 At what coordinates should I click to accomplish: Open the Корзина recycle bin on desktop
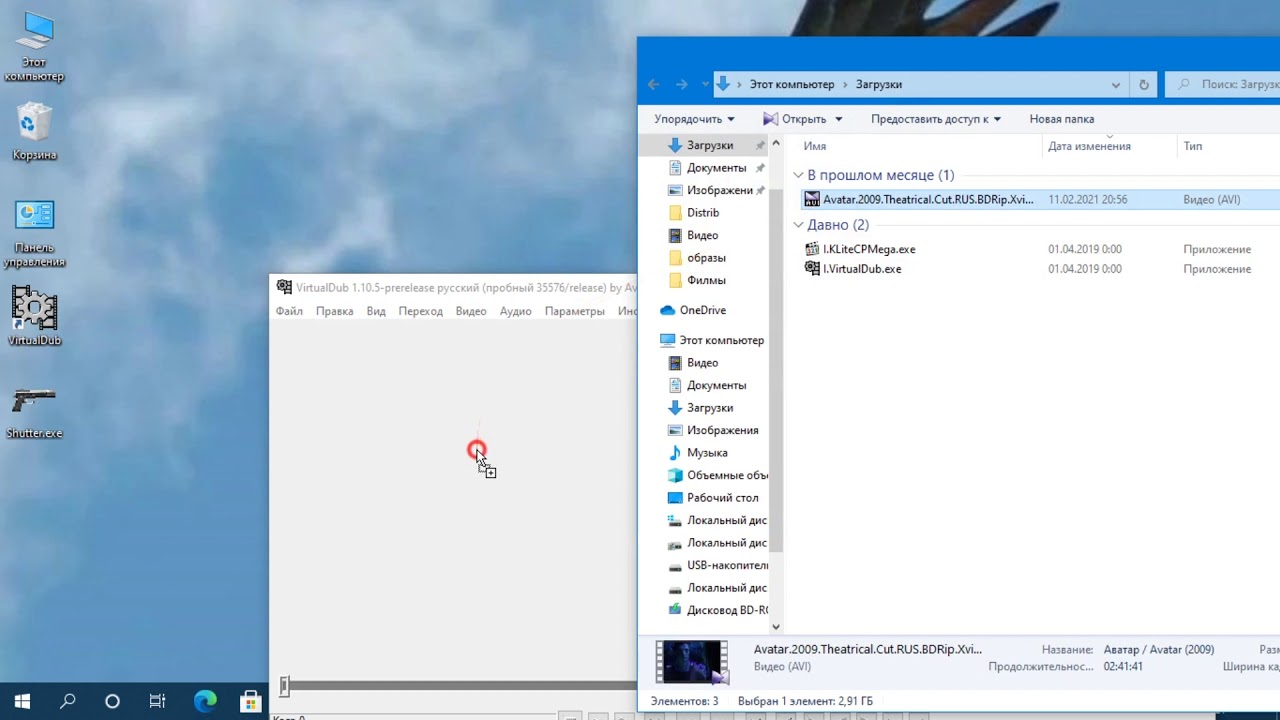[x=34, y=131]
